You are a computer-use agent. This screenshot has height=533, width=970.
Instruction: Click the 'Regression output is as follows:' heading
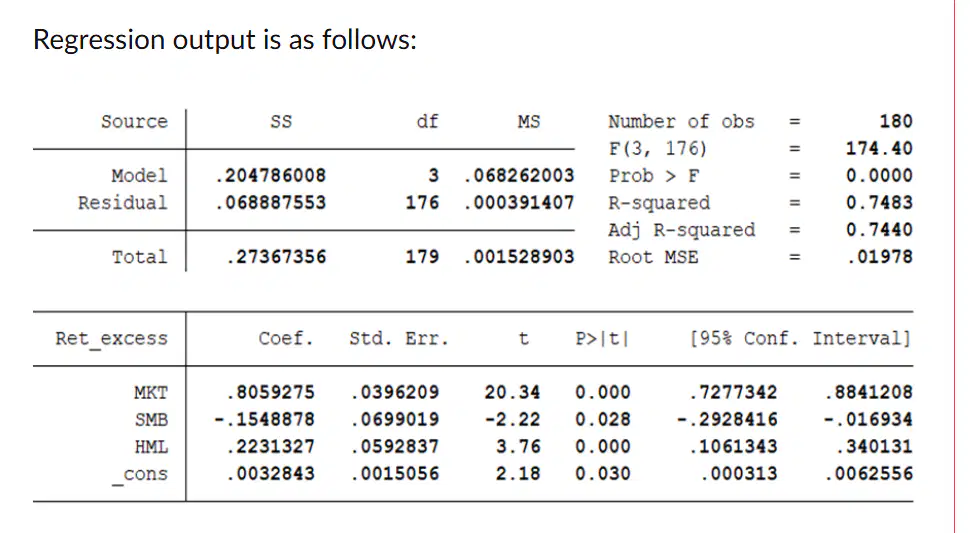coord(225,40)
